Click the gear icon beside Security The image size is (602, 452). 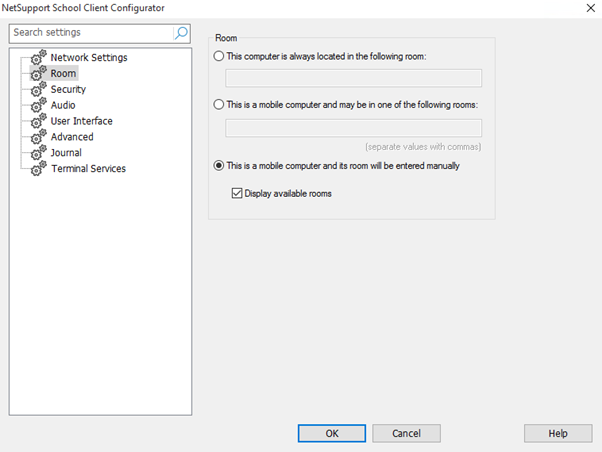pyautogui.click(x=39, y=89)
